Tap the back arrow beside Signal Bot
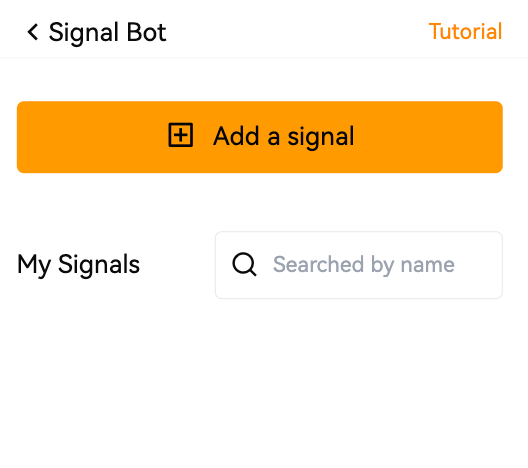Viewport: 528px width, 468px height. pos(33,32)
